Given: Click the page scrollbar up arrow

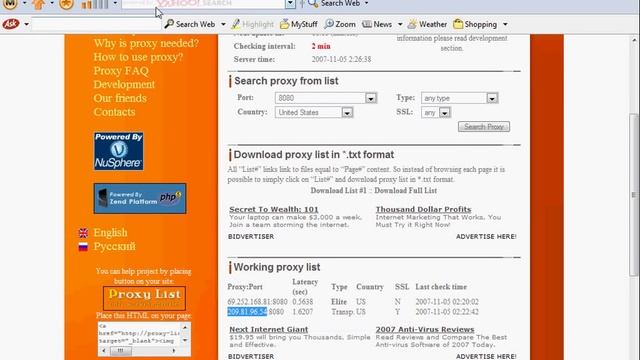Looking at the screenshot, I should (x=634, y=40).
